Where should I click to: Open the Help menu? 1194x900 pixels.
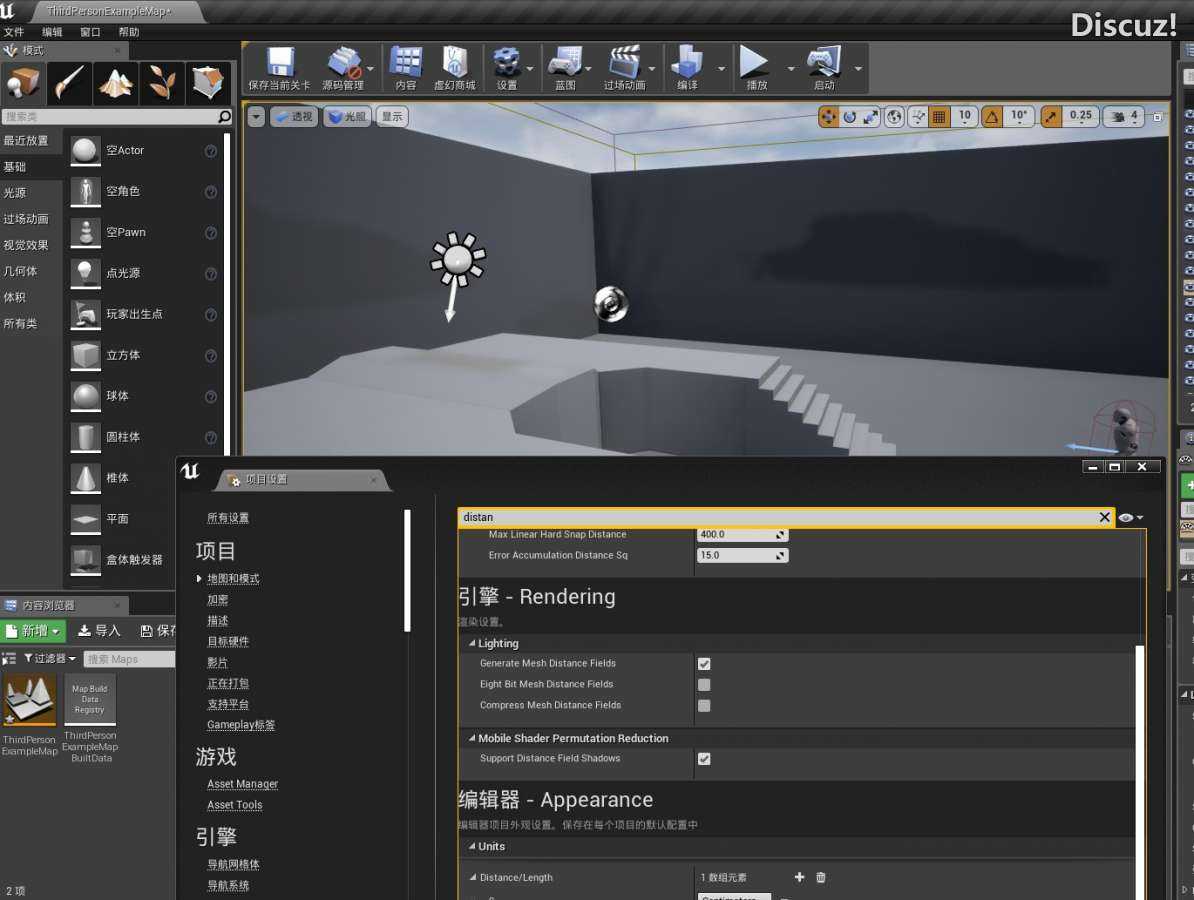pyautogui.click(x=129, y=32)
